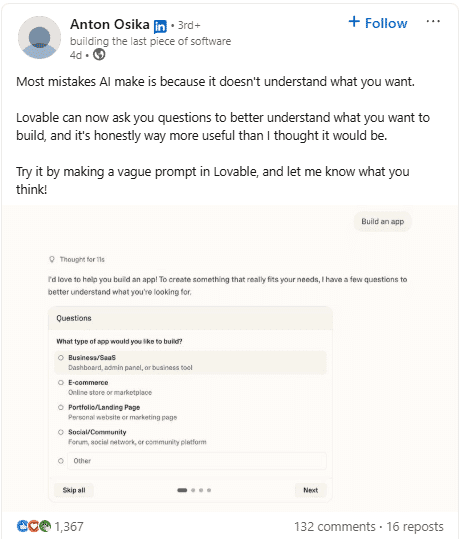
Task: Open the three-dot post options menu
Action: pyautogui.click(x=433, y=22)
